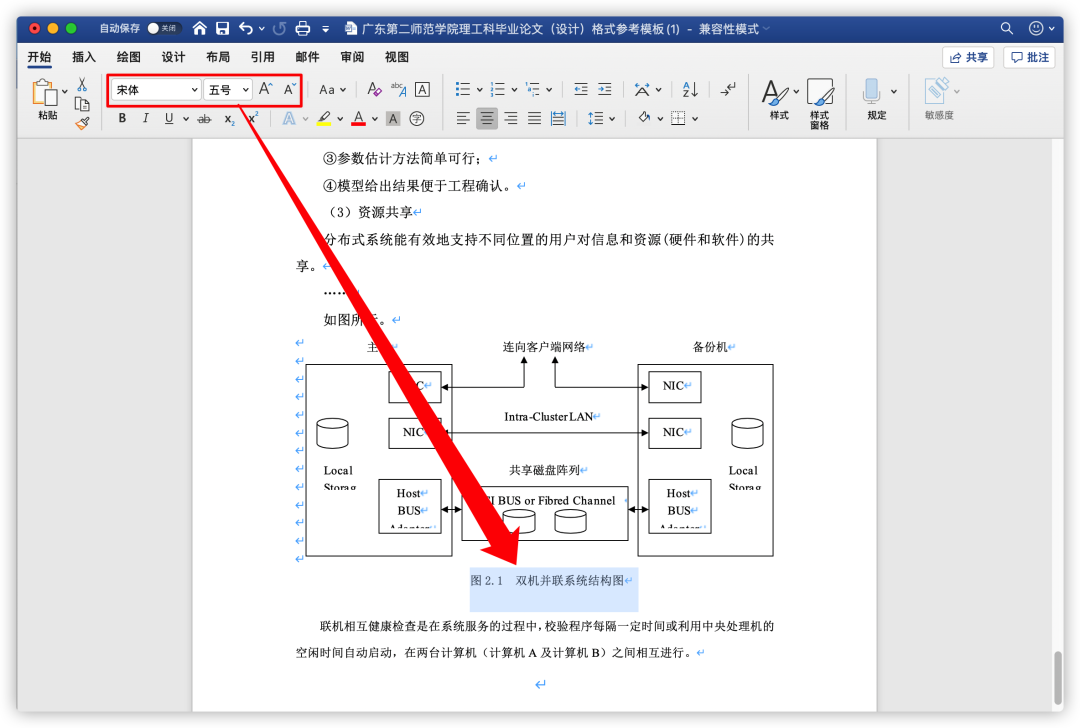Click the 共享 share button
Screen dimensions: 1080x728
(x=968, y=57)
